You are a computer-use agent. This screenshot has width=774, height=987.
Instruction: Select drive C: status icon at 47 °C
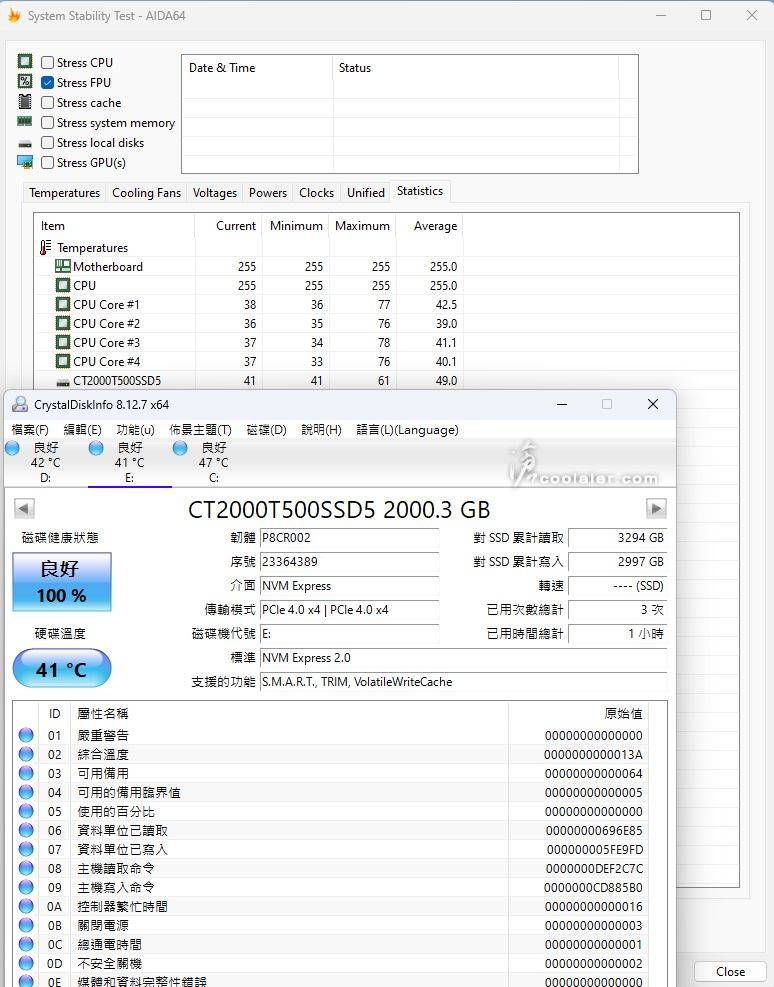coord(181,449)
